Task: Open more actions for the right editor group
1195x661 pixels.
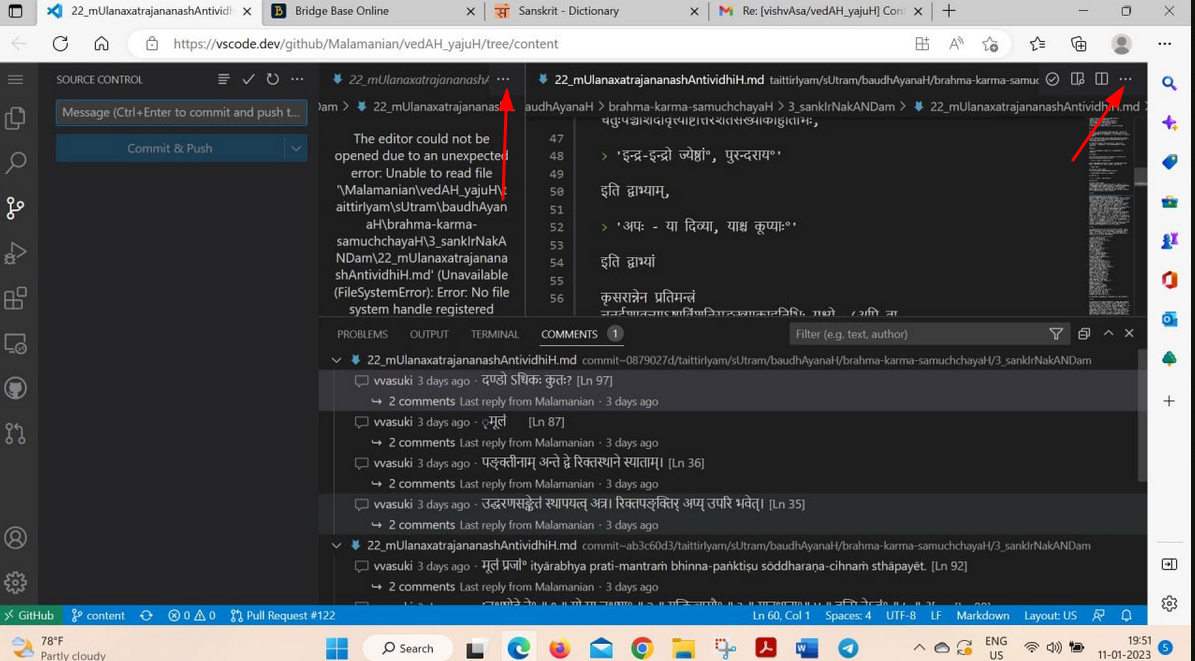Action: tap(1126, 79)
